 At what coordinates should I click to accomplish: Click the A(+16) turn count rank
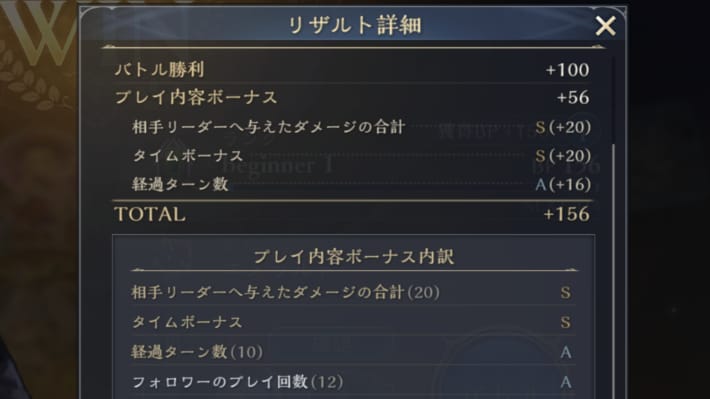pyautogui.click(x=563, y=184)
